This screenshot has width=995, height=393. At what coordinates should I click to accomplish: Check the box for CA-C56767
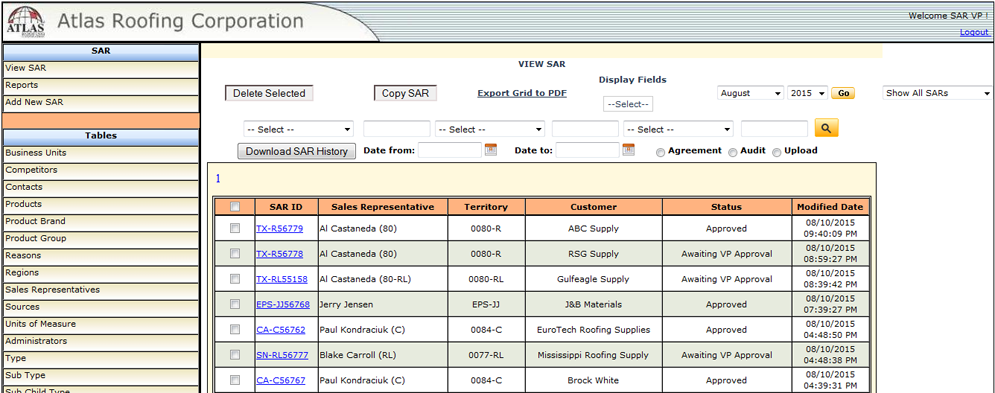point(235,380)
